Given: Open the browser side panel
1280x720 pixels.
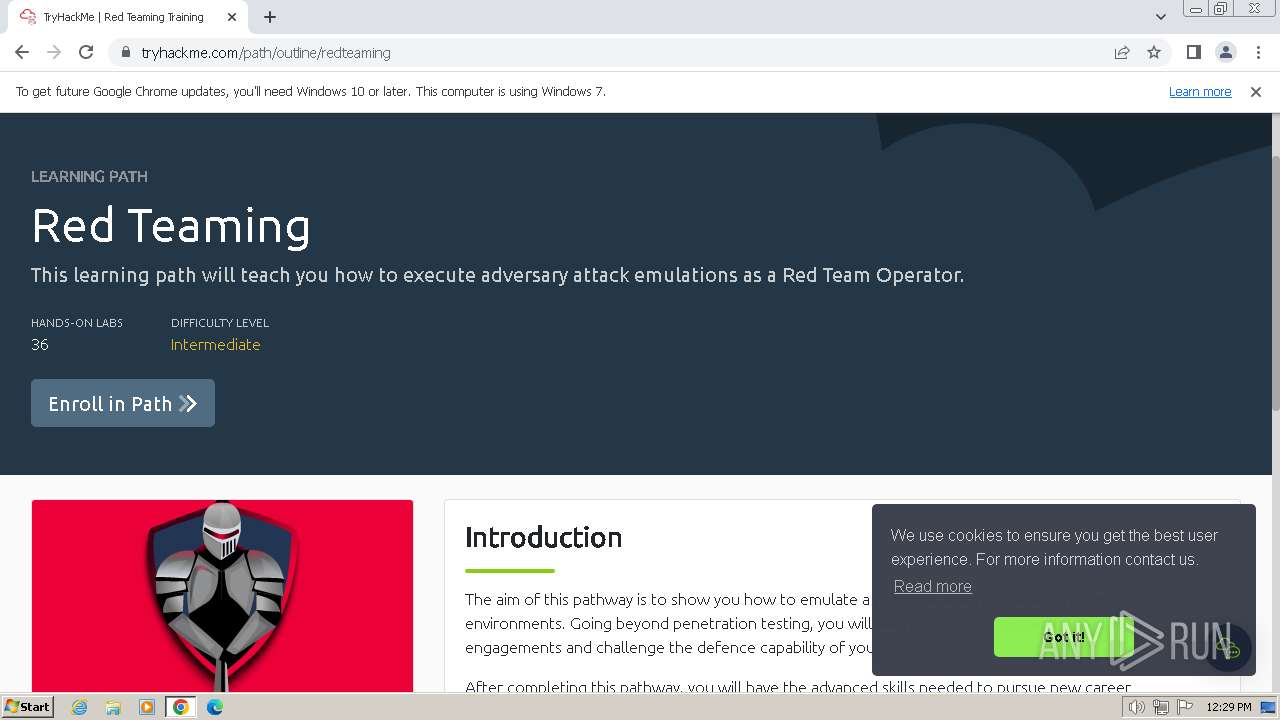Looking at the screenshot, I should 1193,52.
